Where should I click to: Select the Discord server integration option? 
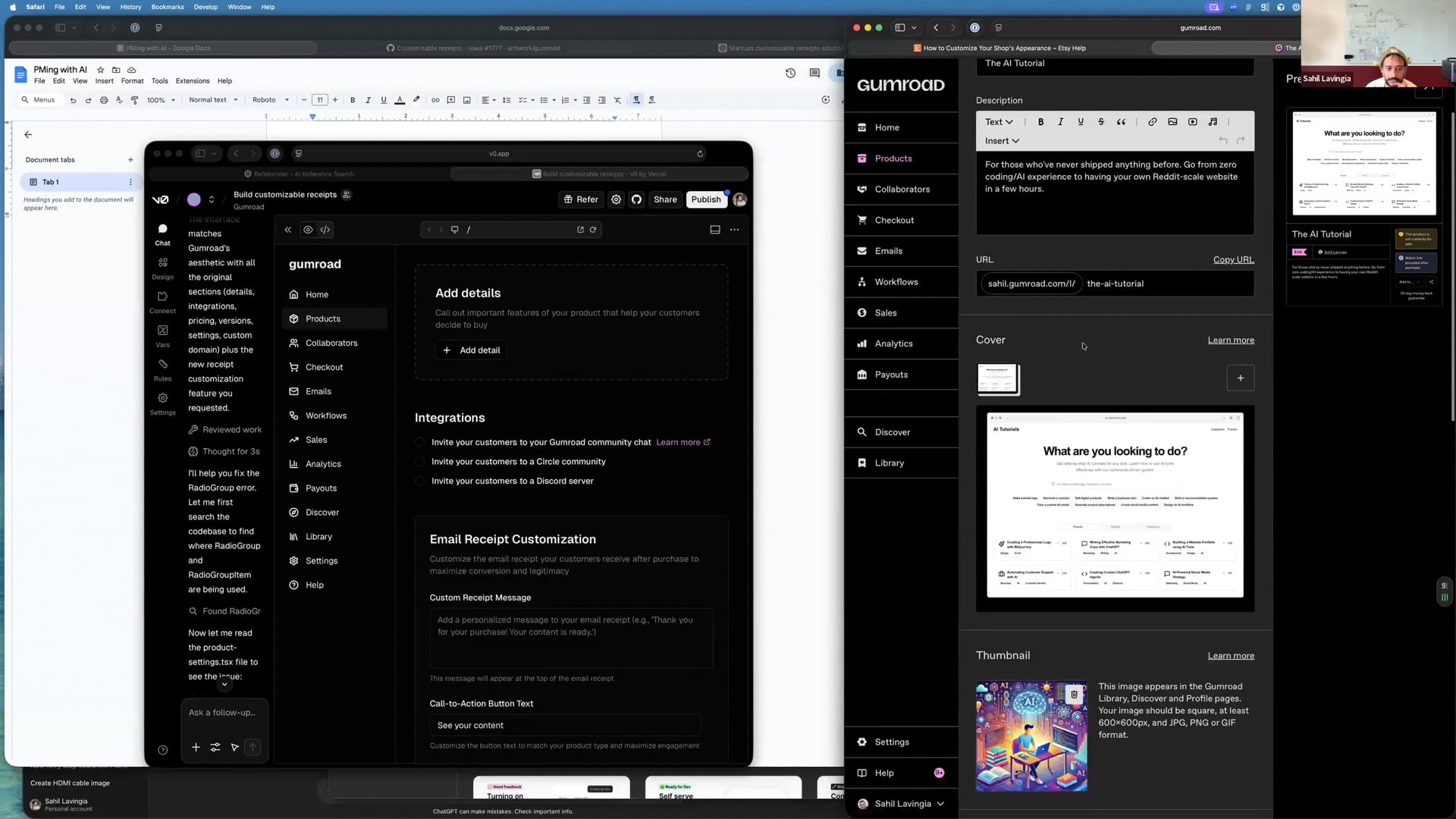420,482
